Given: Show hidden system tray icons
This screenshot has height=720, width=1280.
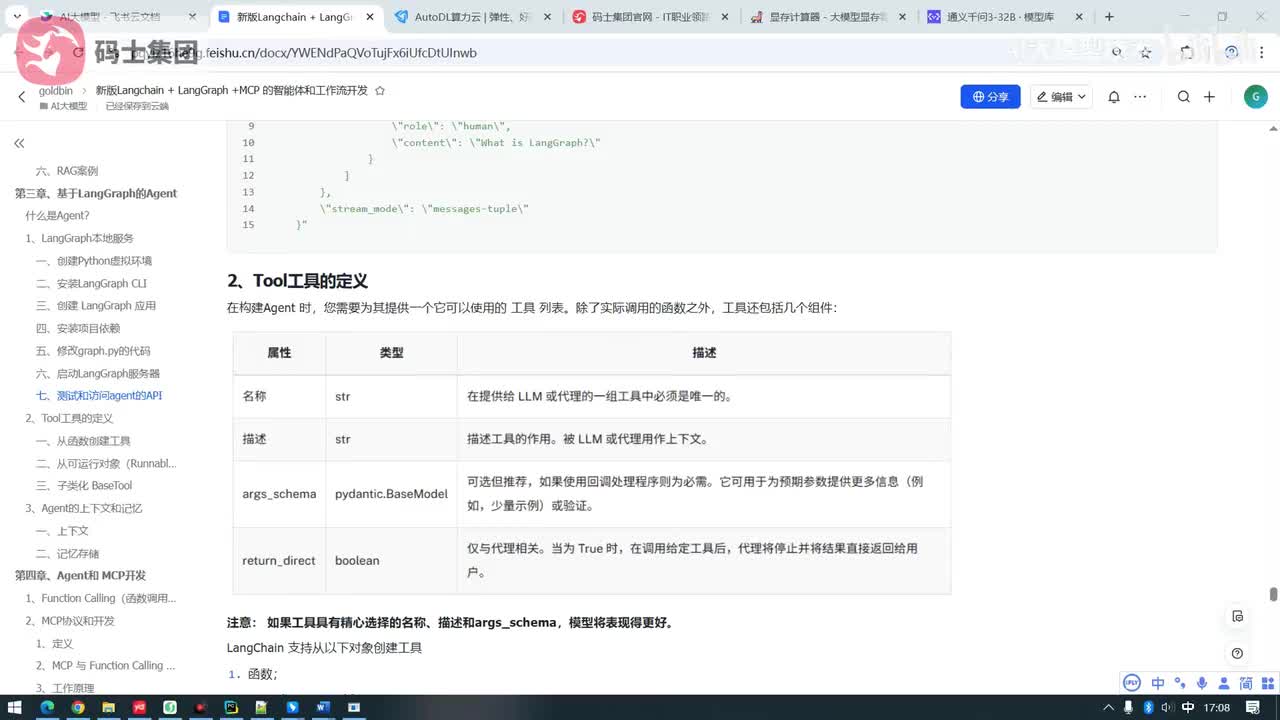Looking at the screenshot, I should [x=1108, y=707].
